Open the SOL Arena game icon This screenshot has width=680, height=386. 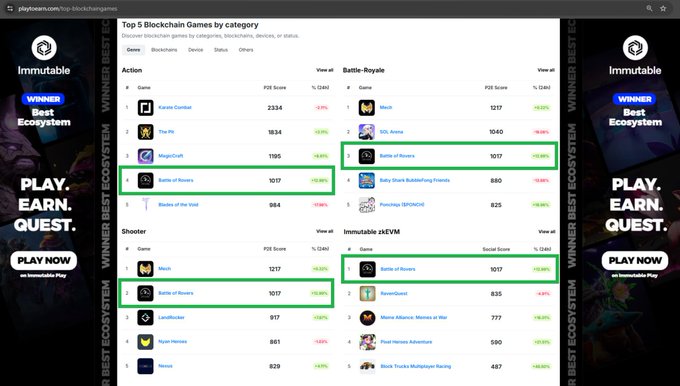point(367,132)
